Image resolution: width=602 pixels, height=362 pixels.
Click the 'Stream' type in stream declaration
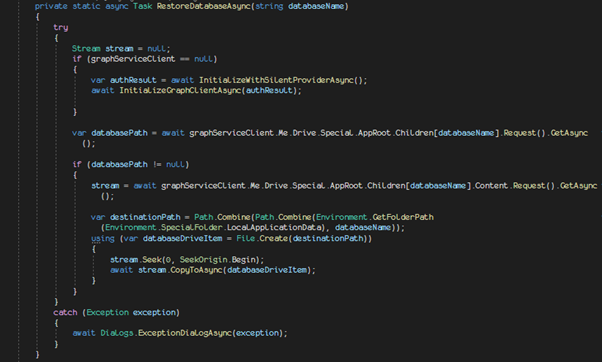click(x=86, y=49)
